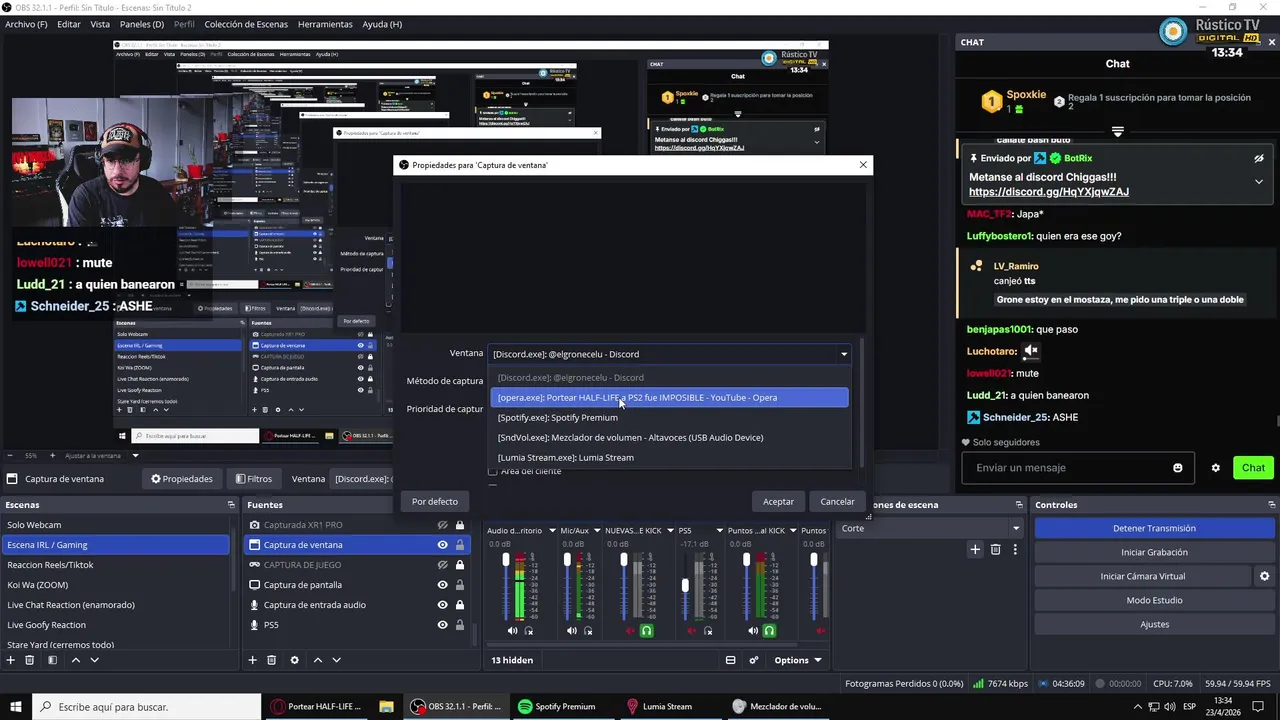Click Aceptar in the properties dialog
Viewport: 1280px width, 720px height.
coord(778,502)
